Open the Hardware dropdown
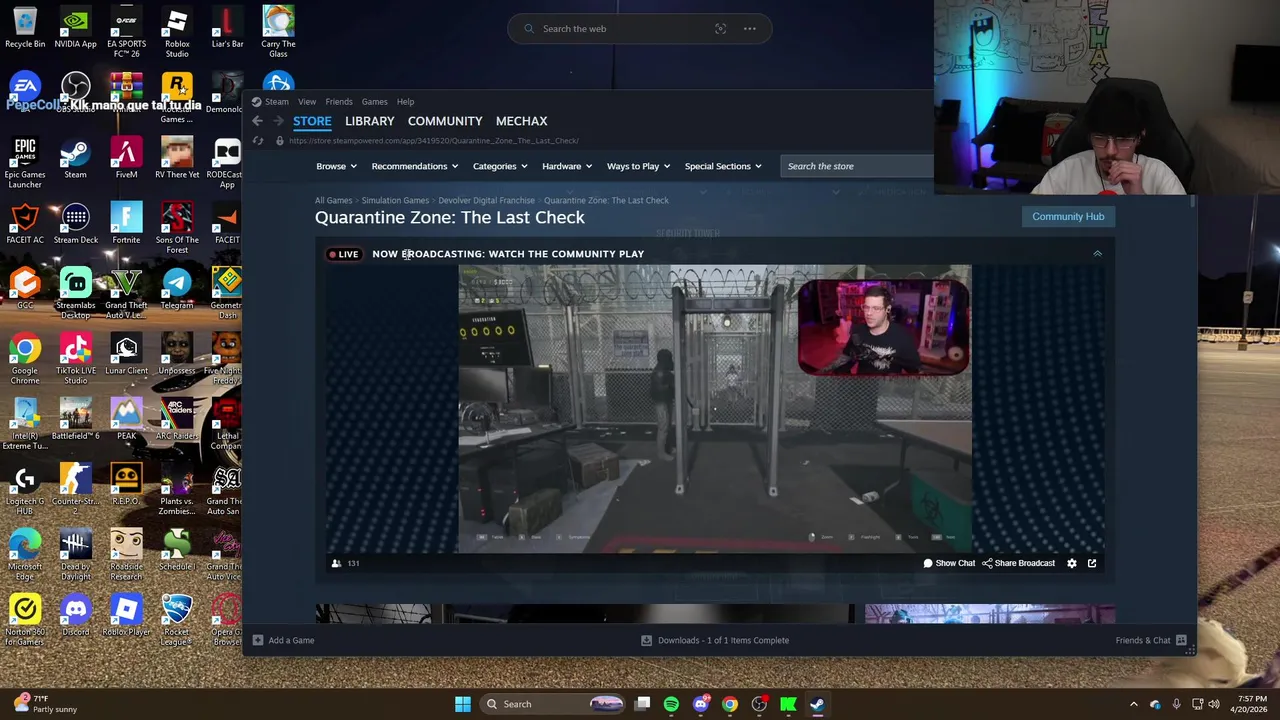This screenshot has height=720, width=1280. [566, 166]
